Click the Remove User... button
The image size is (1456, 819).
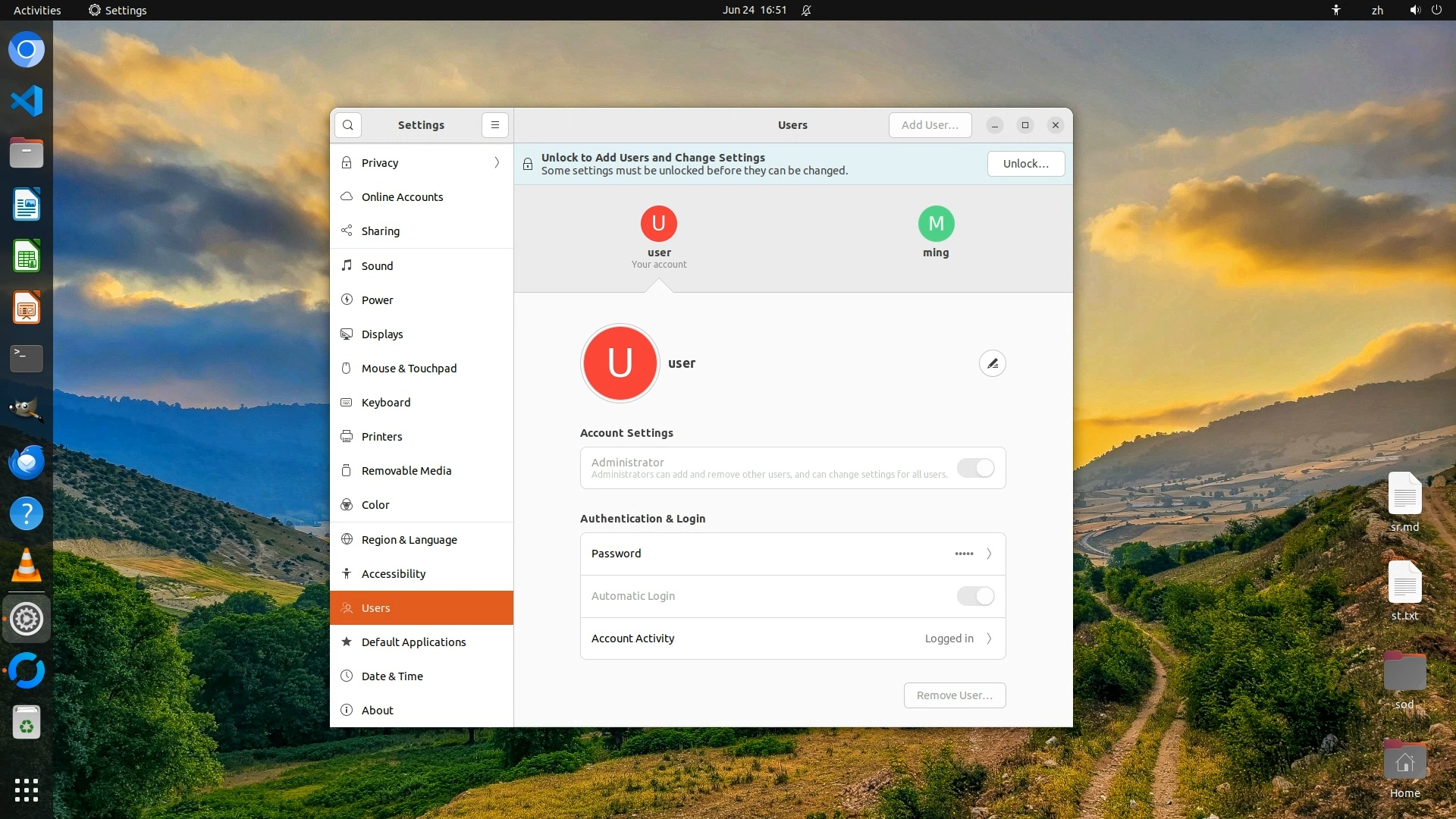pyautogui.click(x=954, y=695)
